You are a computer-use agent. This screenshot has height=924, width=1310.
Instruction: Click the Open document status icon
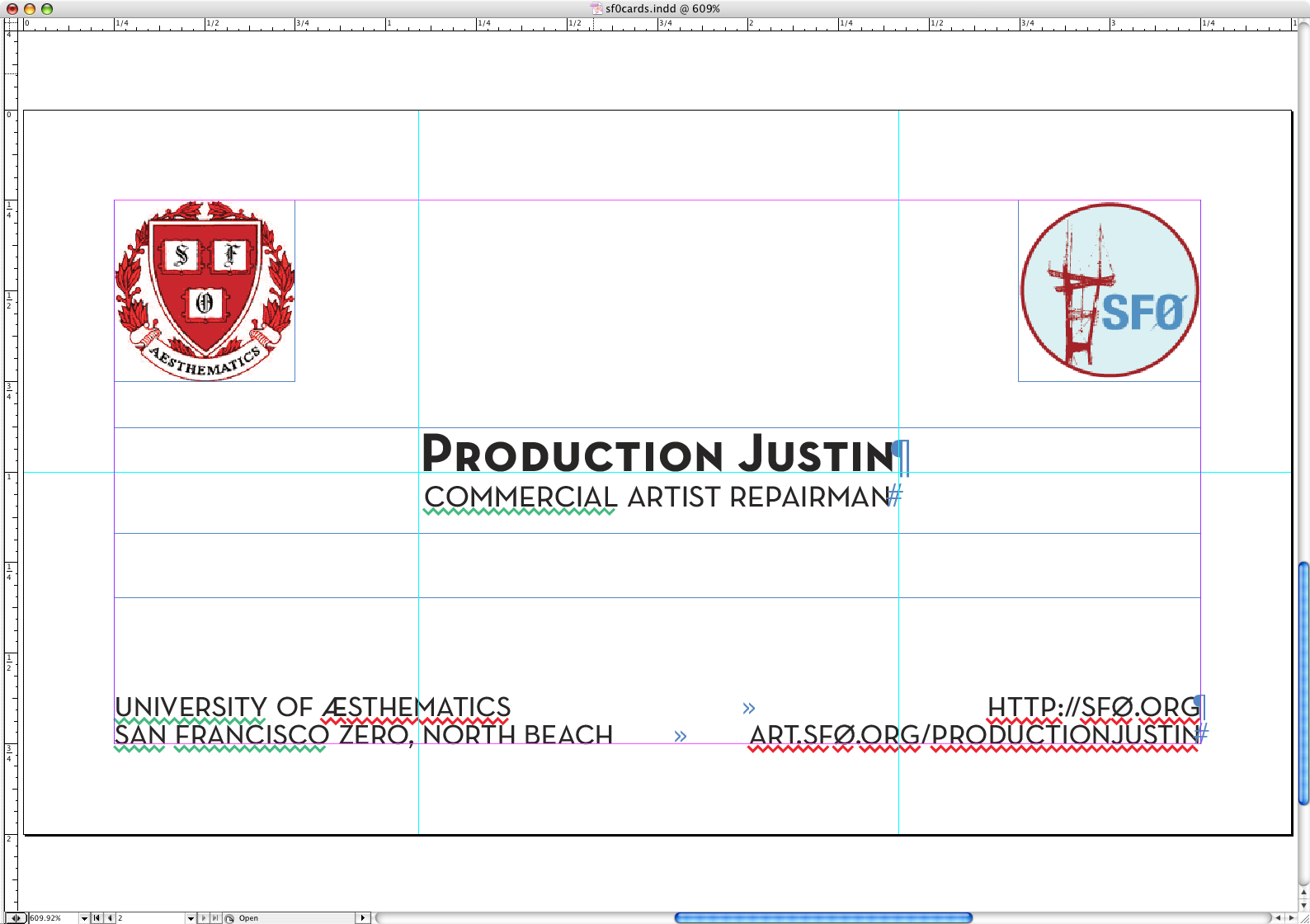(229, 918)
